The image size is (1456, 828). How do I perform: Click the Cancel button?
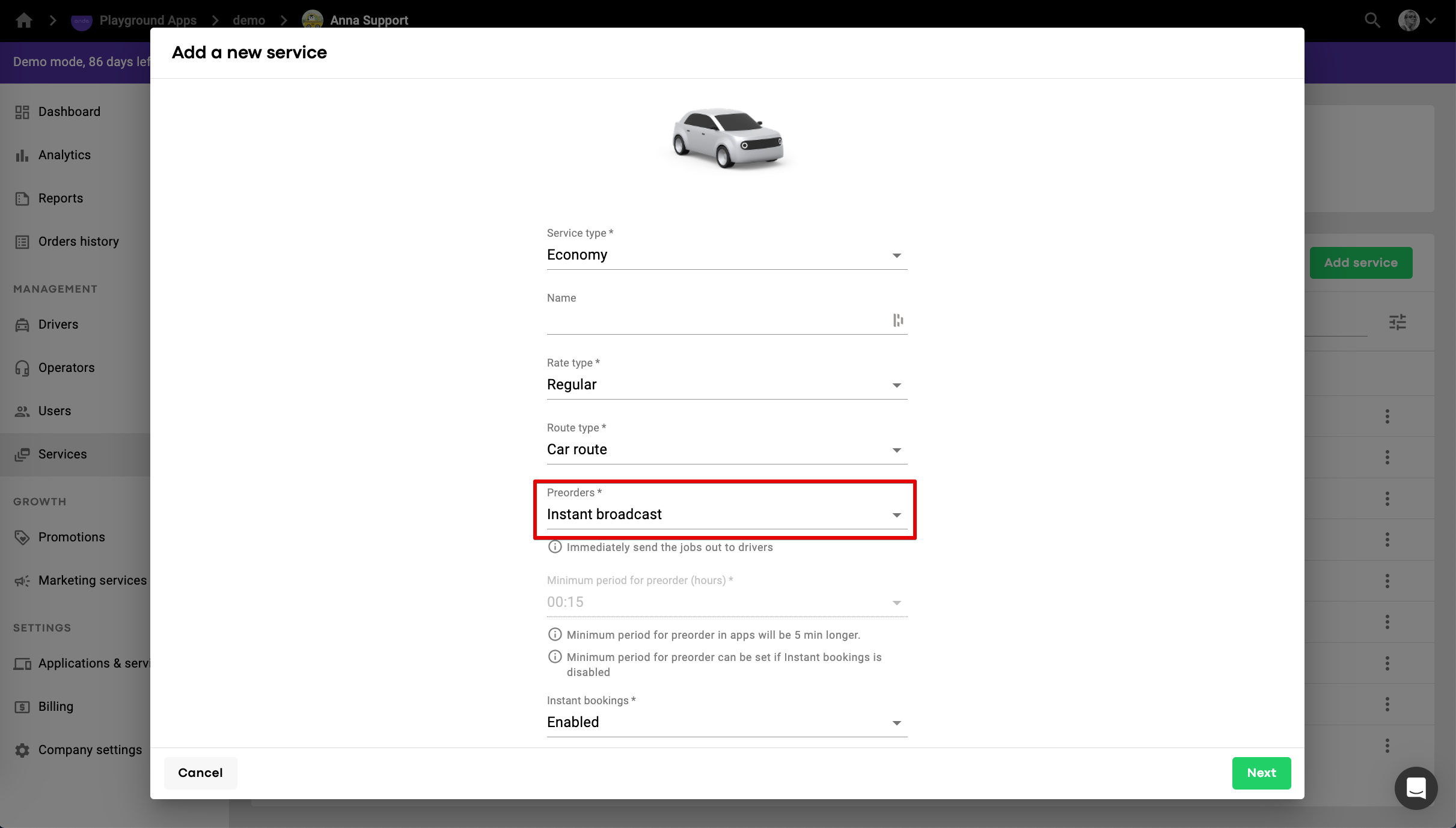coord(200,773)
